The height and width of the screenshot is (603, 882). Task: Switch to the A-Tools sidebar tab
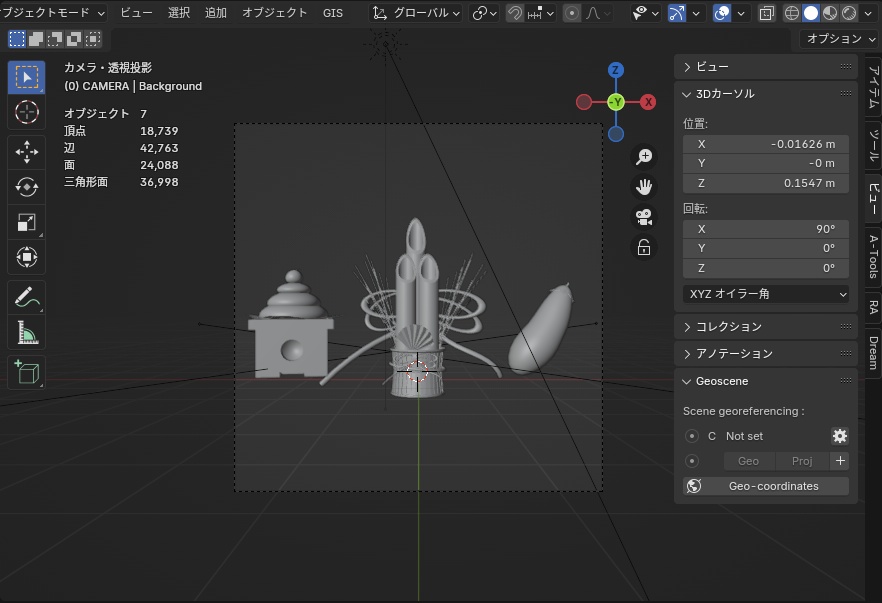coord(872,257)
